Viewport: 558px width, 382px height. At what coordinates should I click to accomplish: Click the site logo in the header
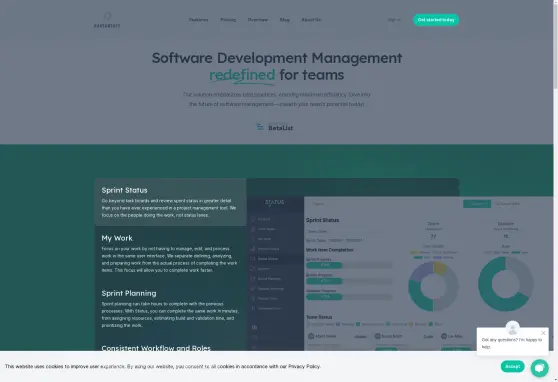click(107, 20)
